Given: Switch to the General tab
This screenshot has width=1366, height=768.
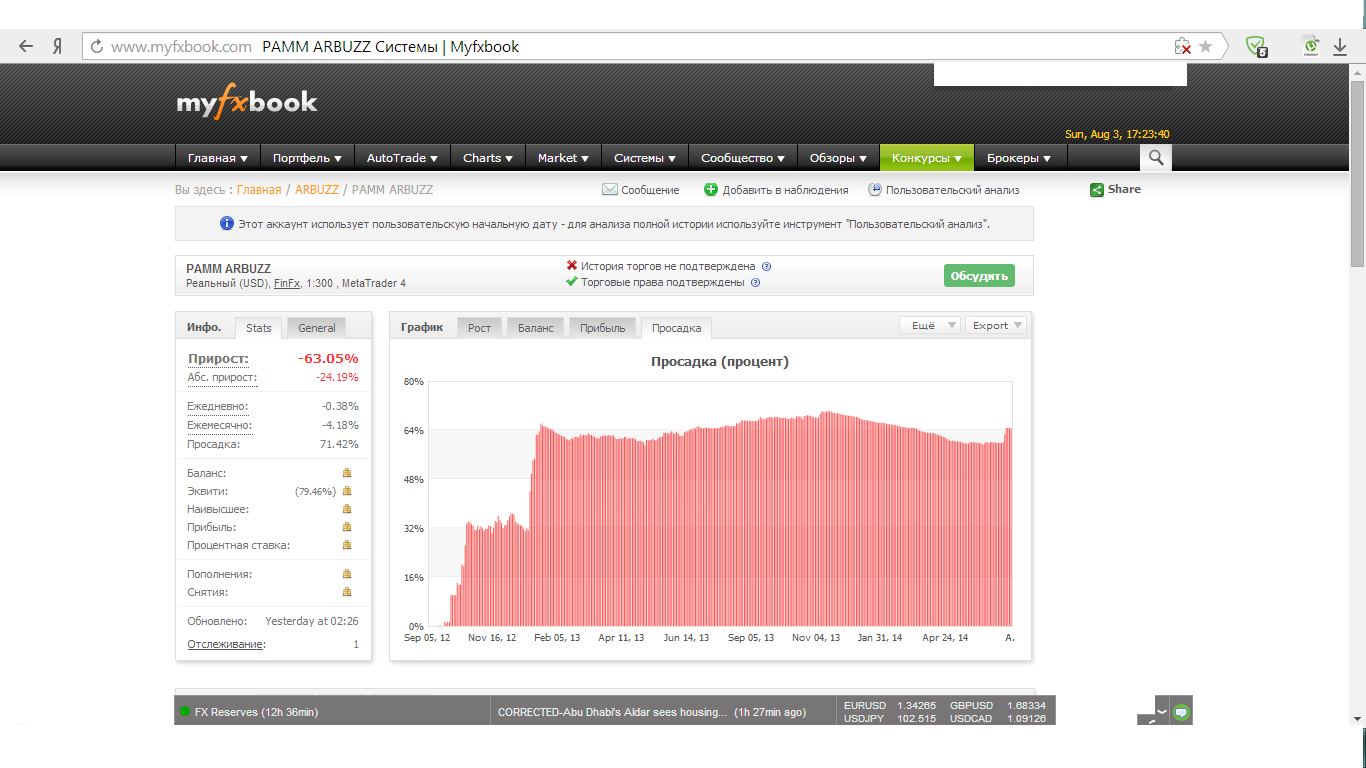Looking at the screenshot, I should tap(317, 328).
